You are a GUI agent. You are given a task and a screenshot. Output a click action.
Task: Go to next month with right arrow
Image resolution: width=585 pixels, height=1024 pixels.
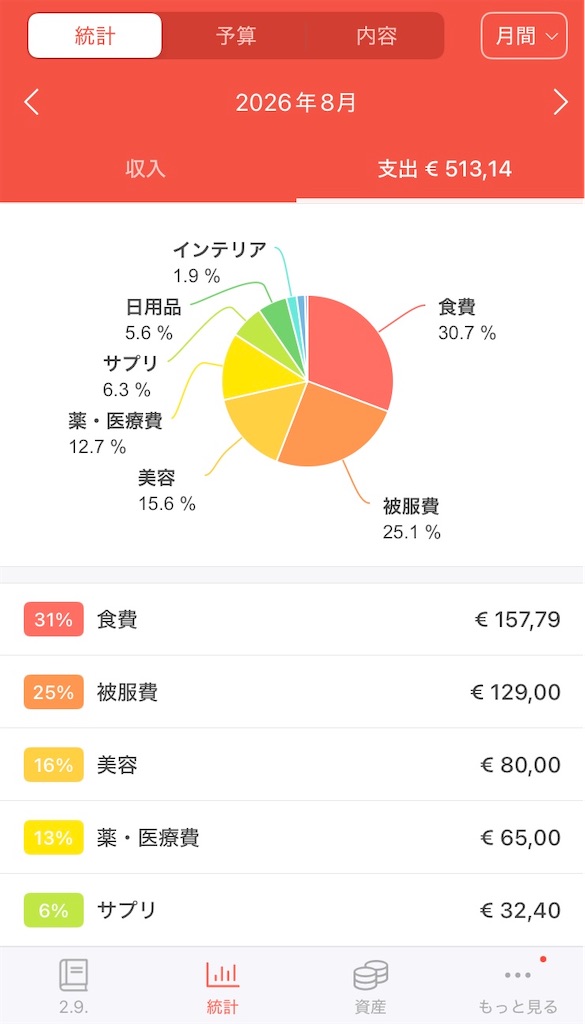(560, 103)
